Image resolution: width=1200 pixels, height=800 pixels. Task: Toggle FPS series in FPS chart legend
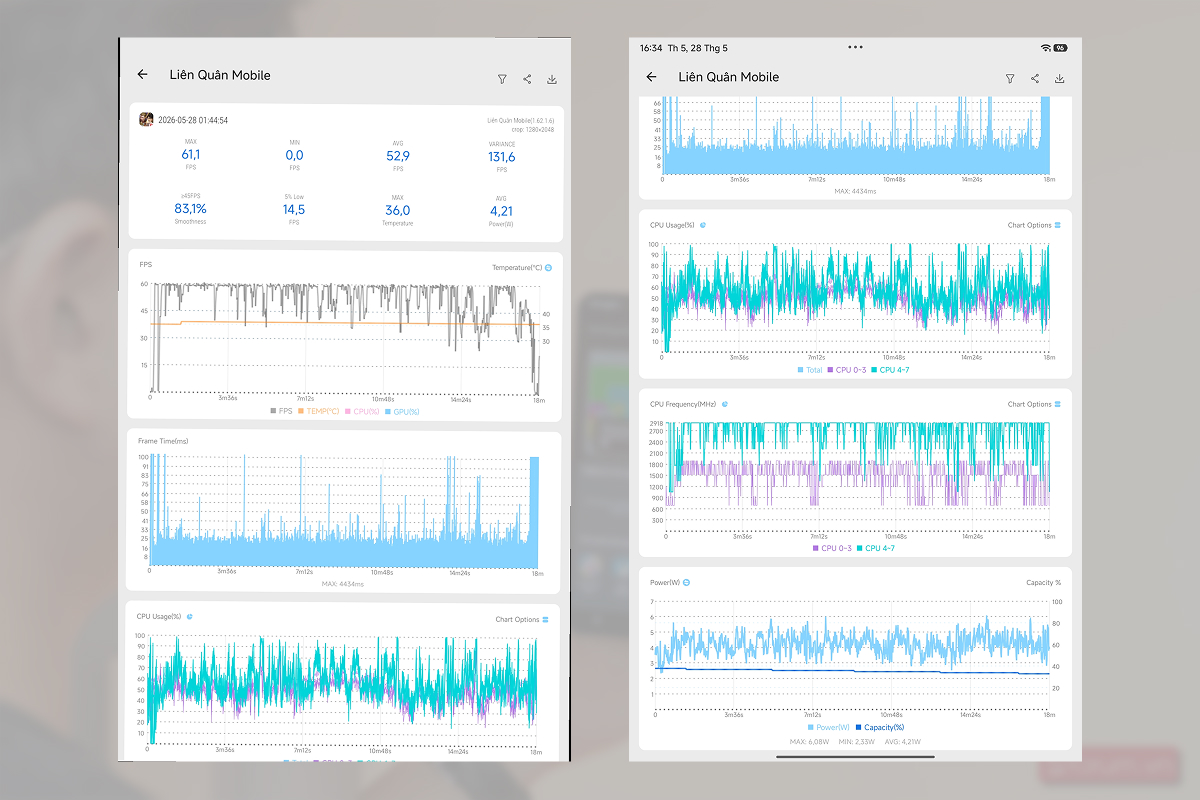[281, 411]
